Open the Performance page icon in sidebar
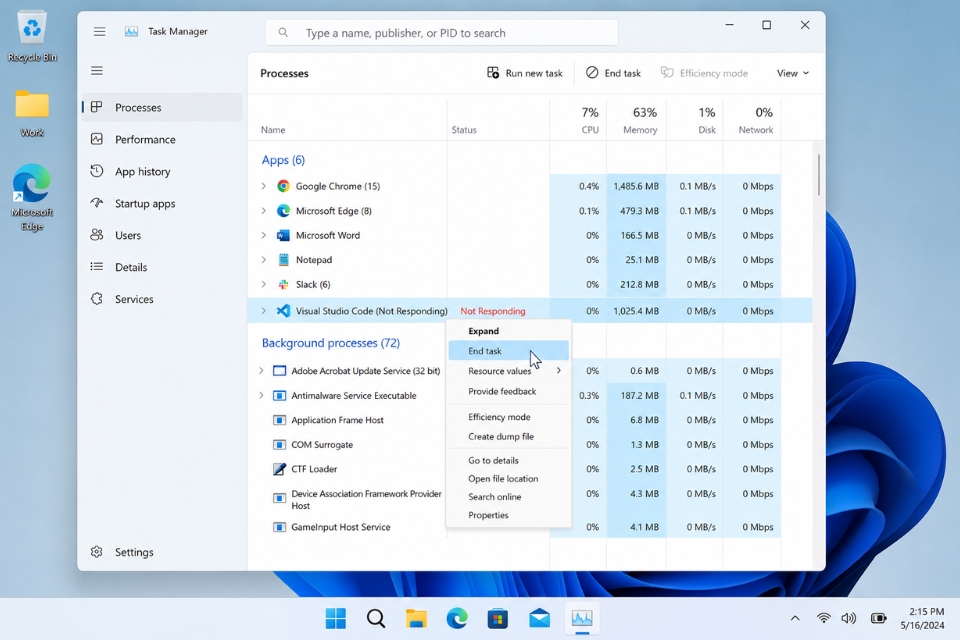Screen dimensions: 960x640 point(97,139)
